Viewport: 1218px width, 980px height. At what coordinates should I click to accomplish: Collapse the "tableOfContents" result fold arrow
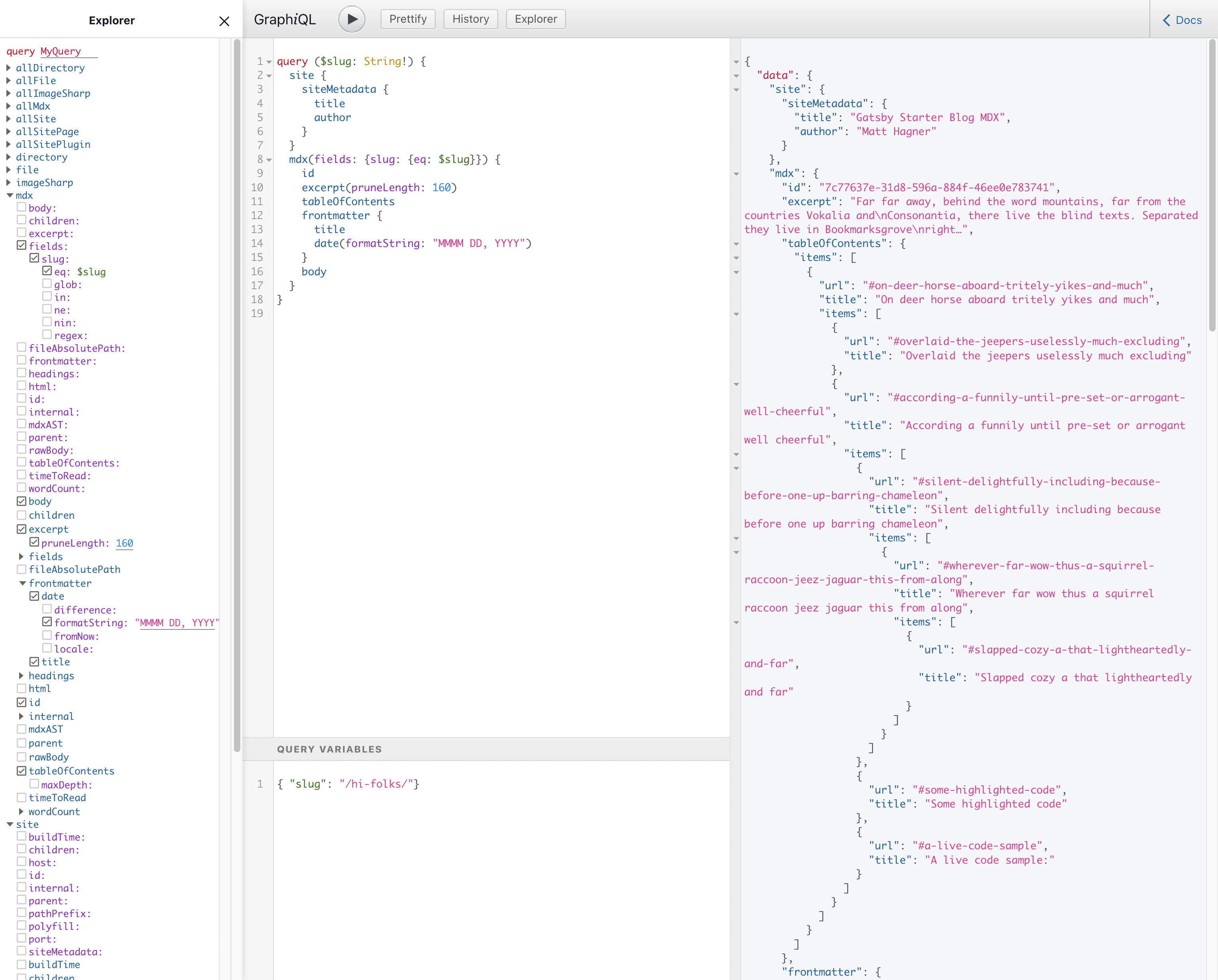coord(736,244)
